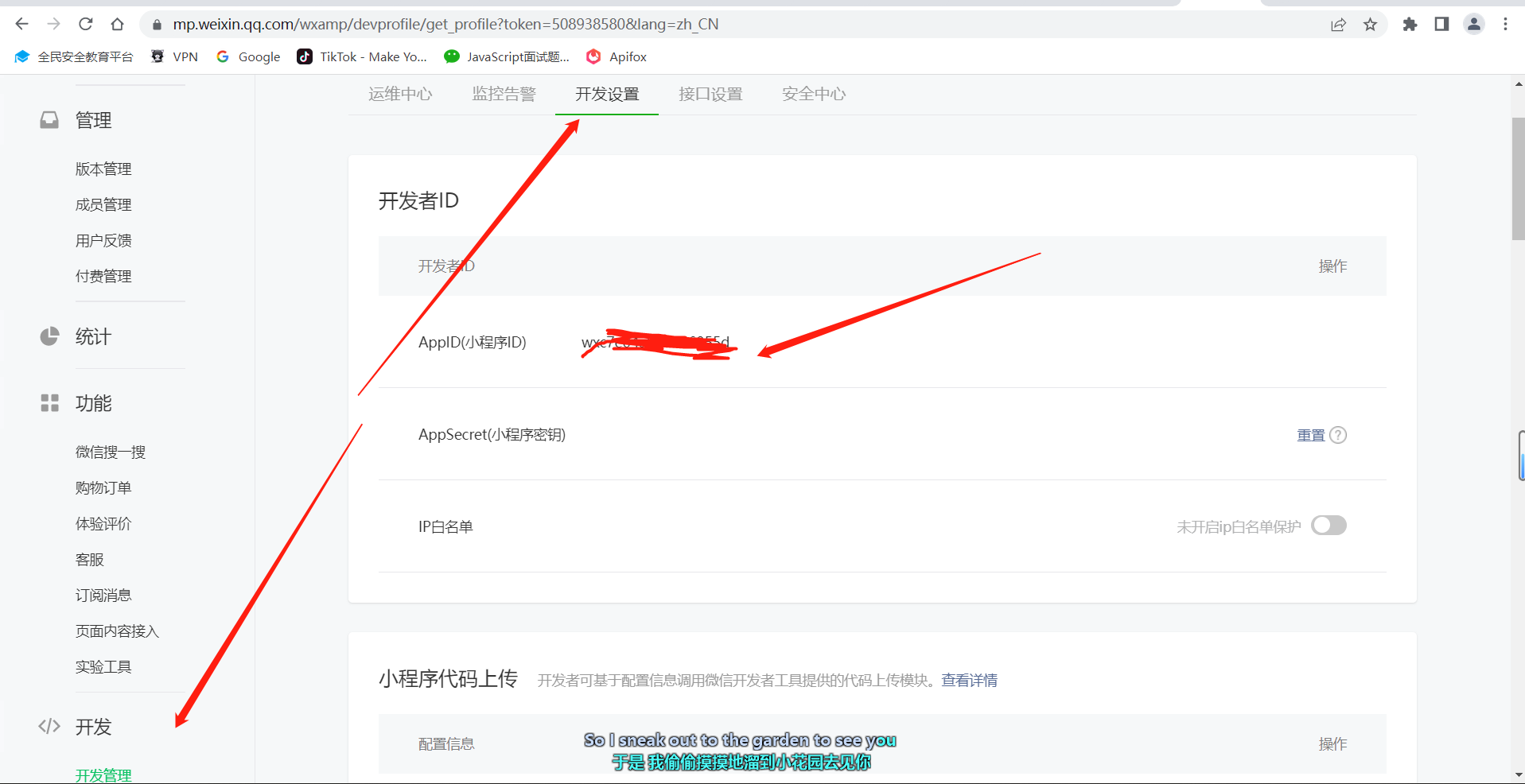Go to 用户反馈 in the sidebar
Image resolution: width=1525 pixels, height=784 pixels.
click(103, 240)
